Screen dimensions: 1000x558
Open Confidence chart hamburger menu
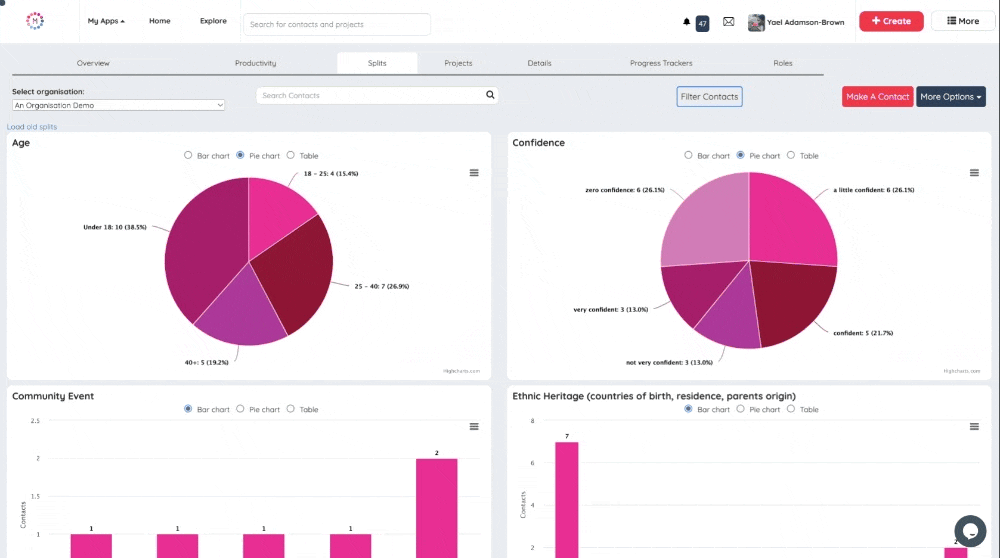pos(974,173)
